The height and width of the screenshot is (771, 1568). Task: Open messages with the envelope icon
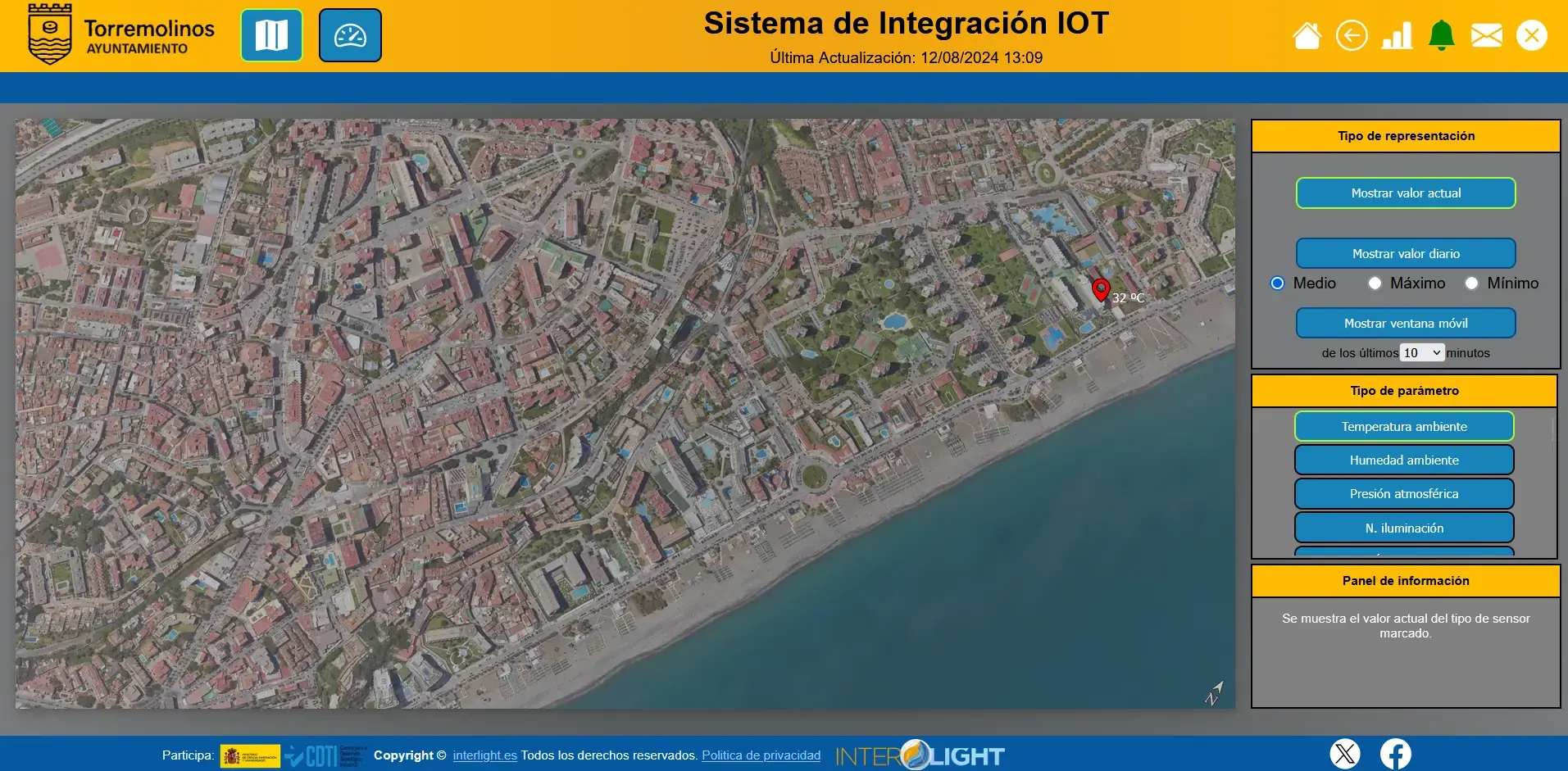point(1488,34)
